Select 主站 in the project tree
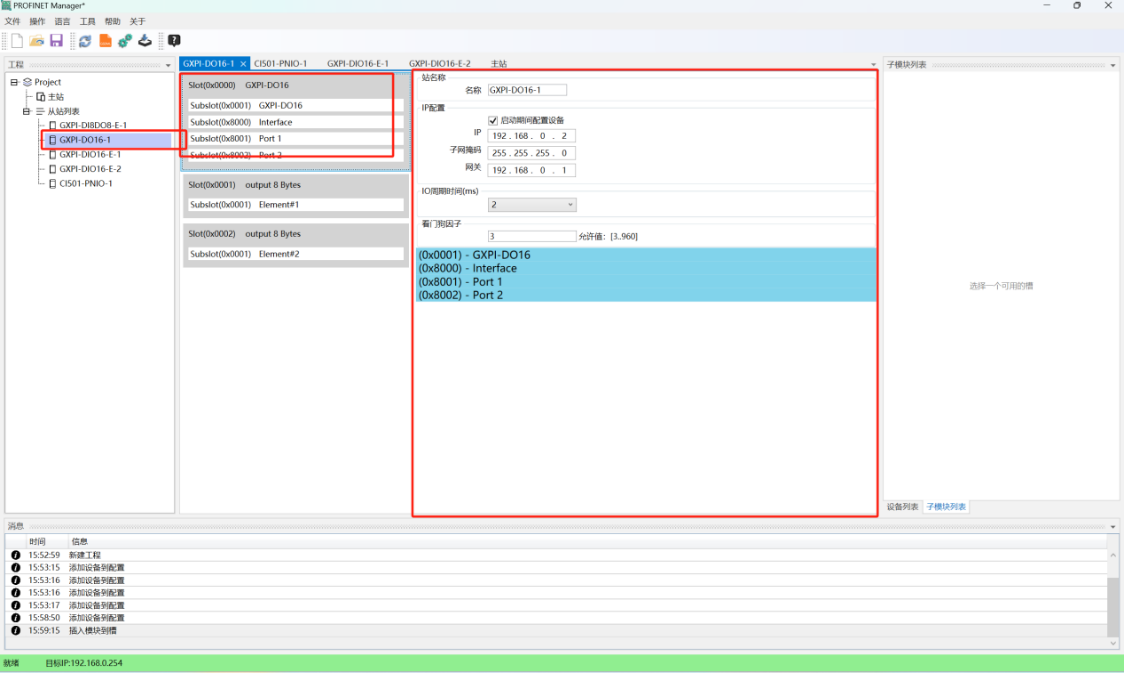This screenshot has width=1124, height=673. 55,97
